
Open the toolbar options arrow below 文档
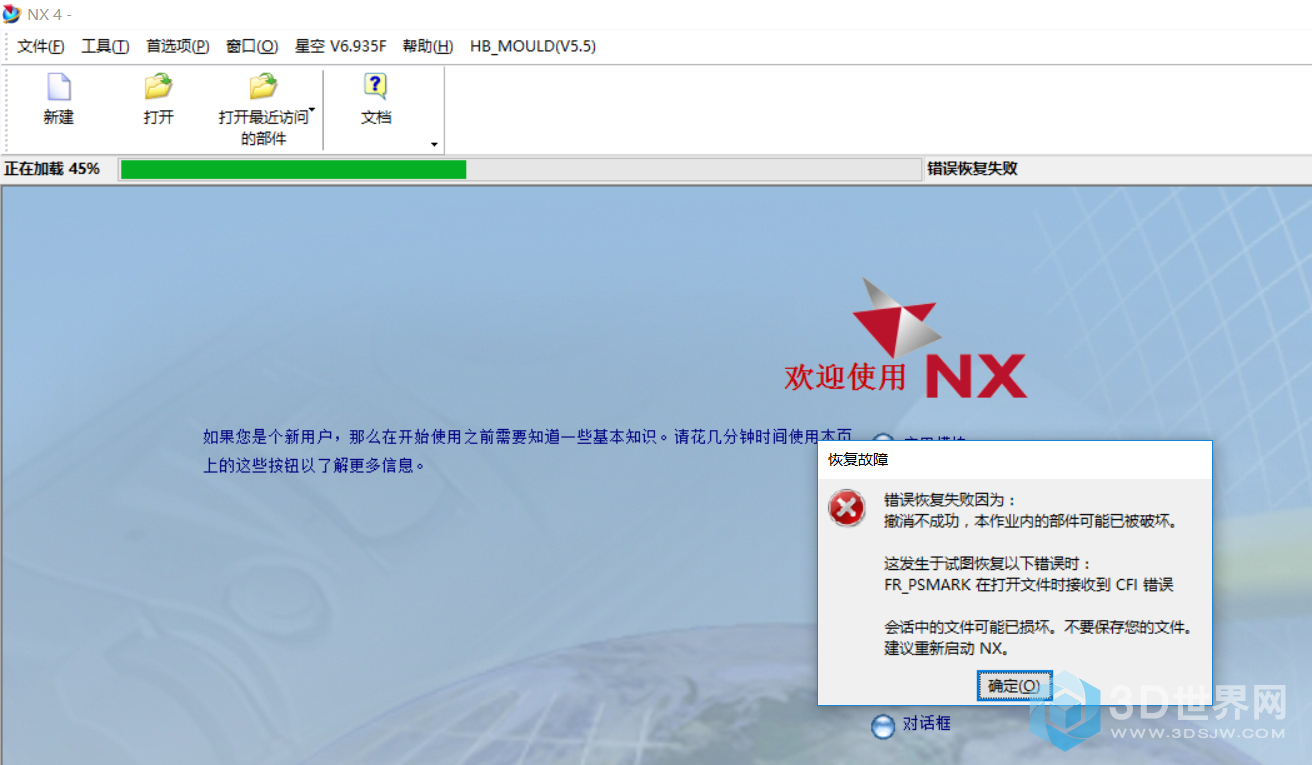(x=434, y=145)
